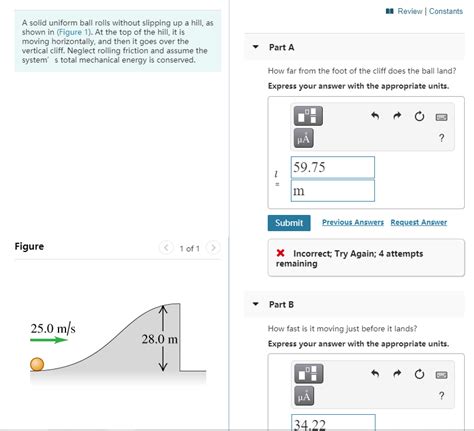Undo last edit in Part A

(x=375, y=116)
